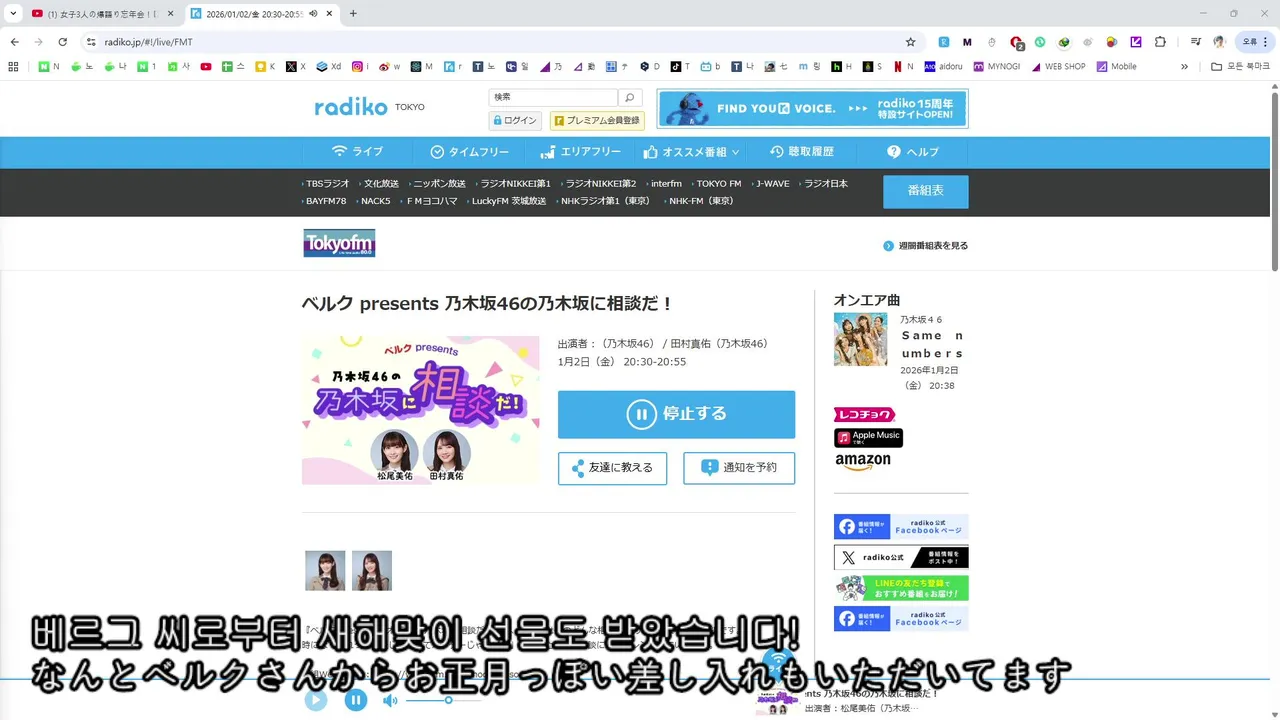Open the apps grid in bookmarks bar

(x=13, y=67)
